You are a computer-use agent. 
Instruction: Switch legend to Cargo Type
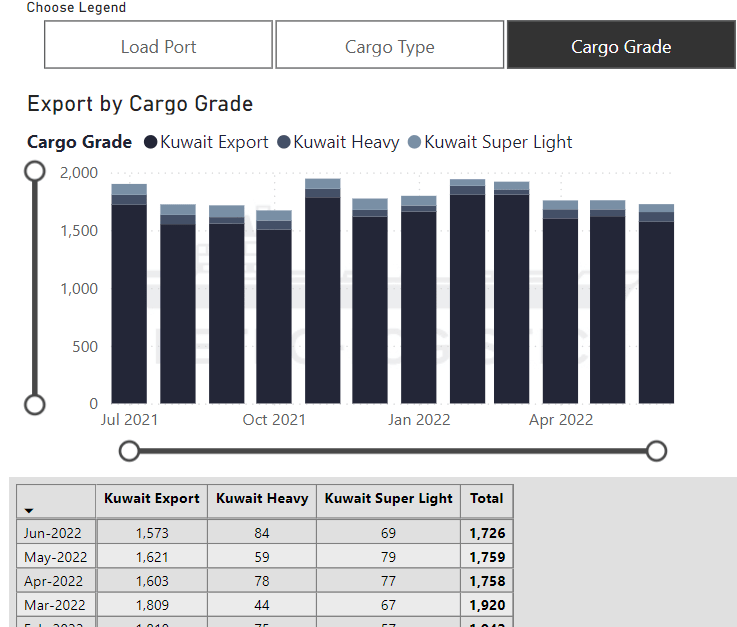point(389,46)
